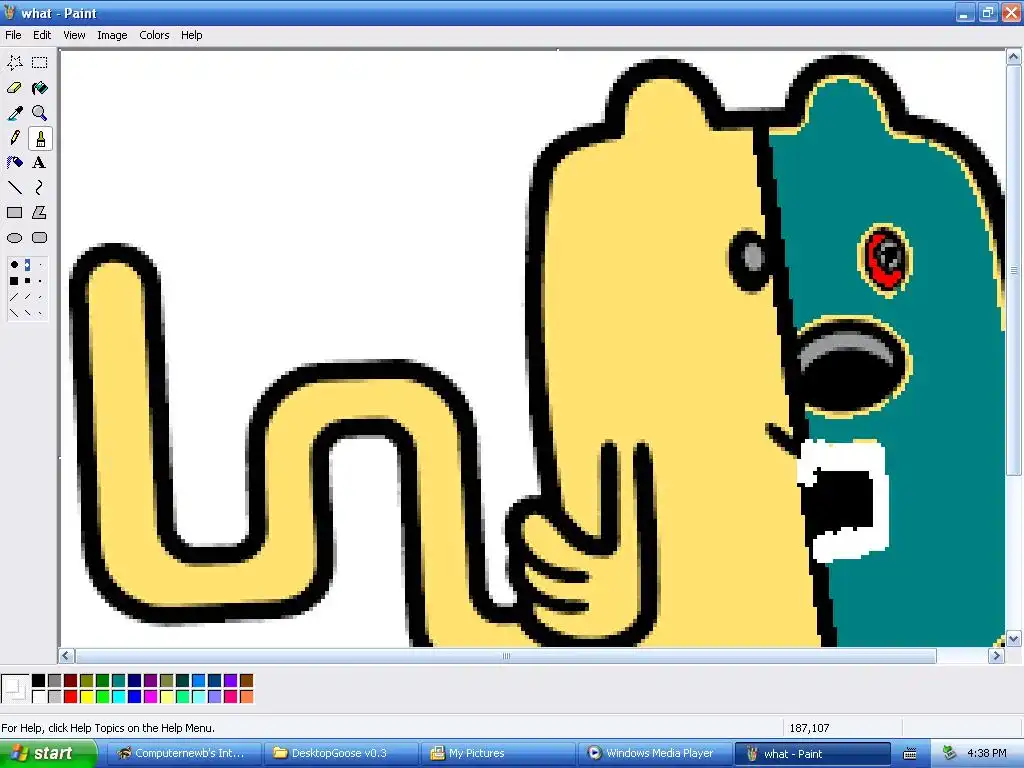Switch to My Pictures taskbar window
1024x768 pixels.
498,753
